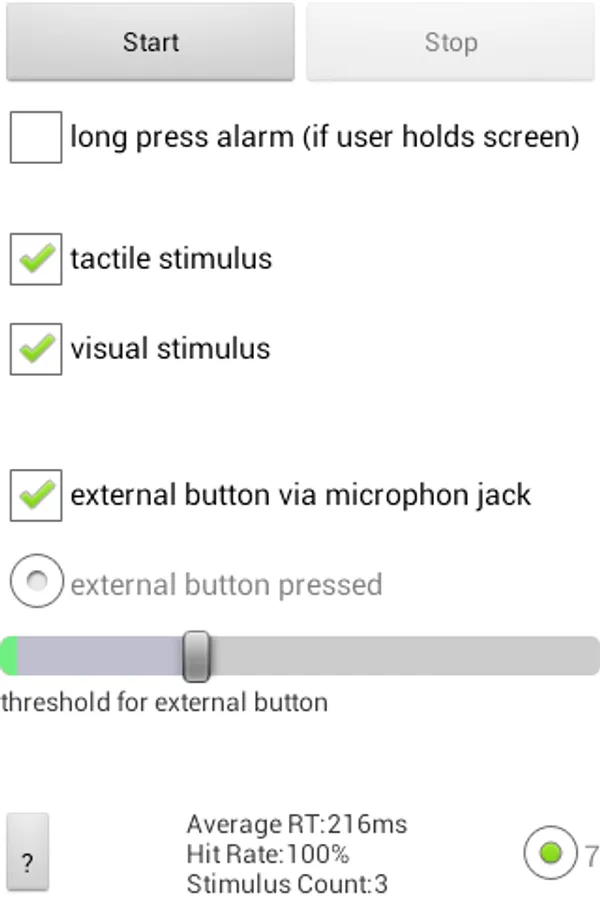Click the threshold slider handle

point(197,656)
